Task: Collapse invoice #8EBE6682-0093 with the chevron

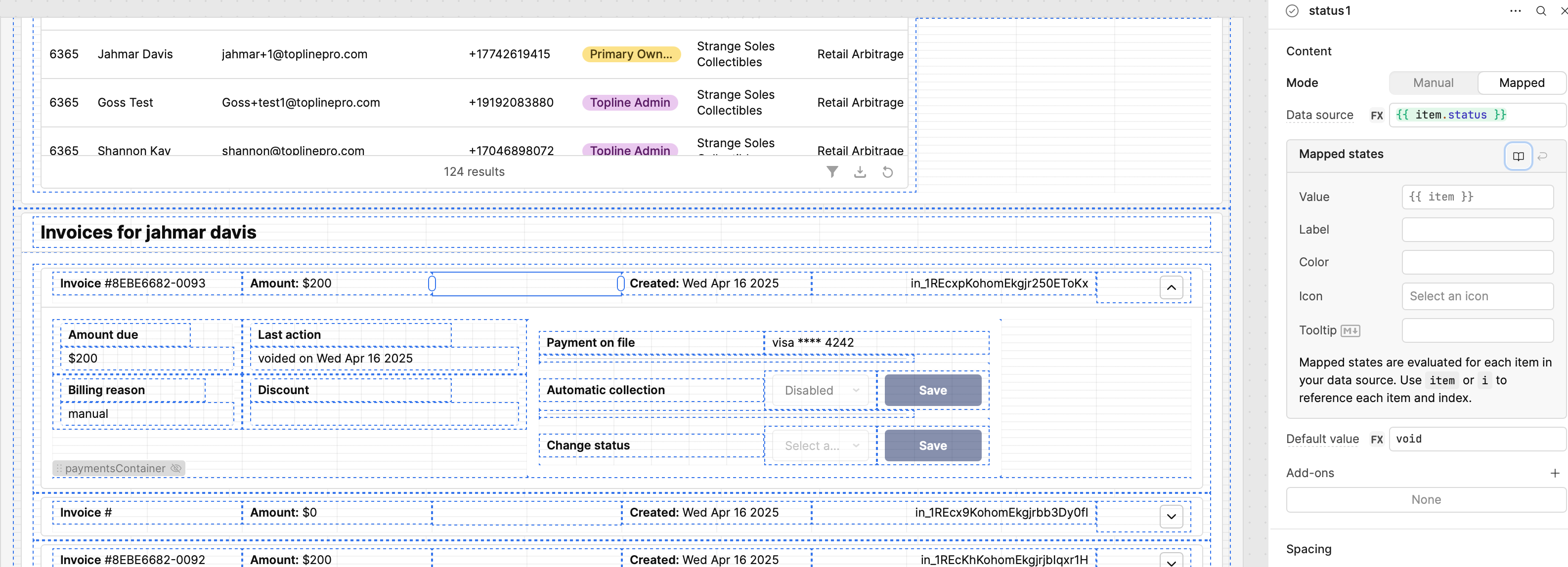Action: pyautogui.click(x=1171, y=288)
